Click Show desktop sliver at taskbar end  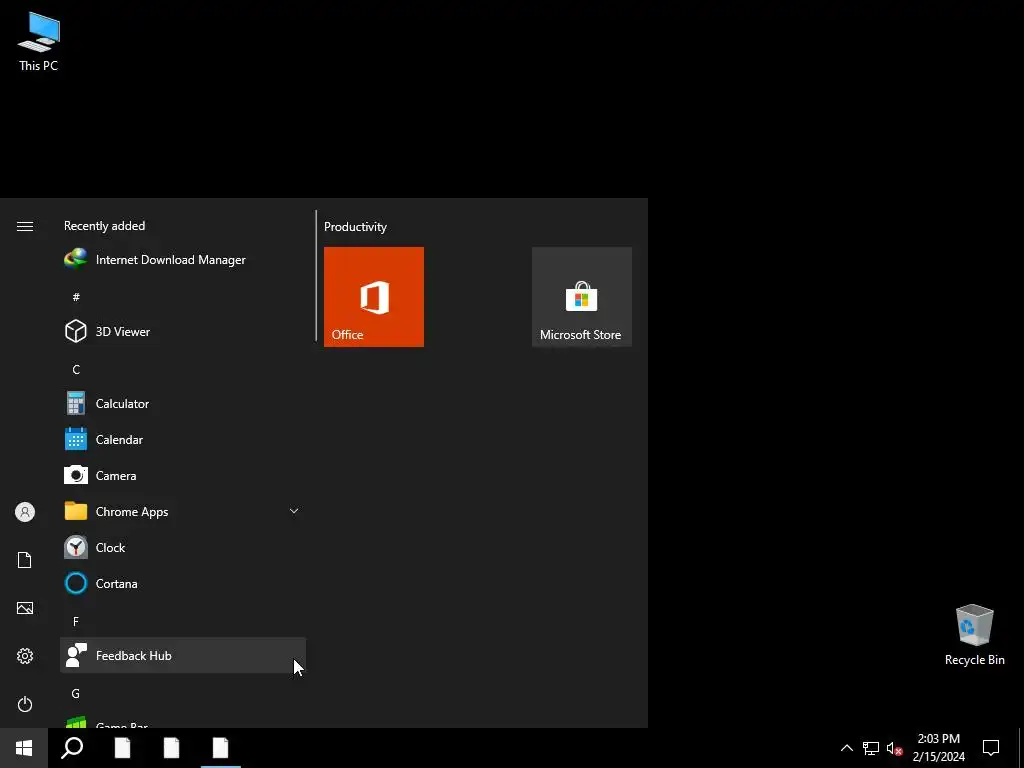[x=1021, y=748]
